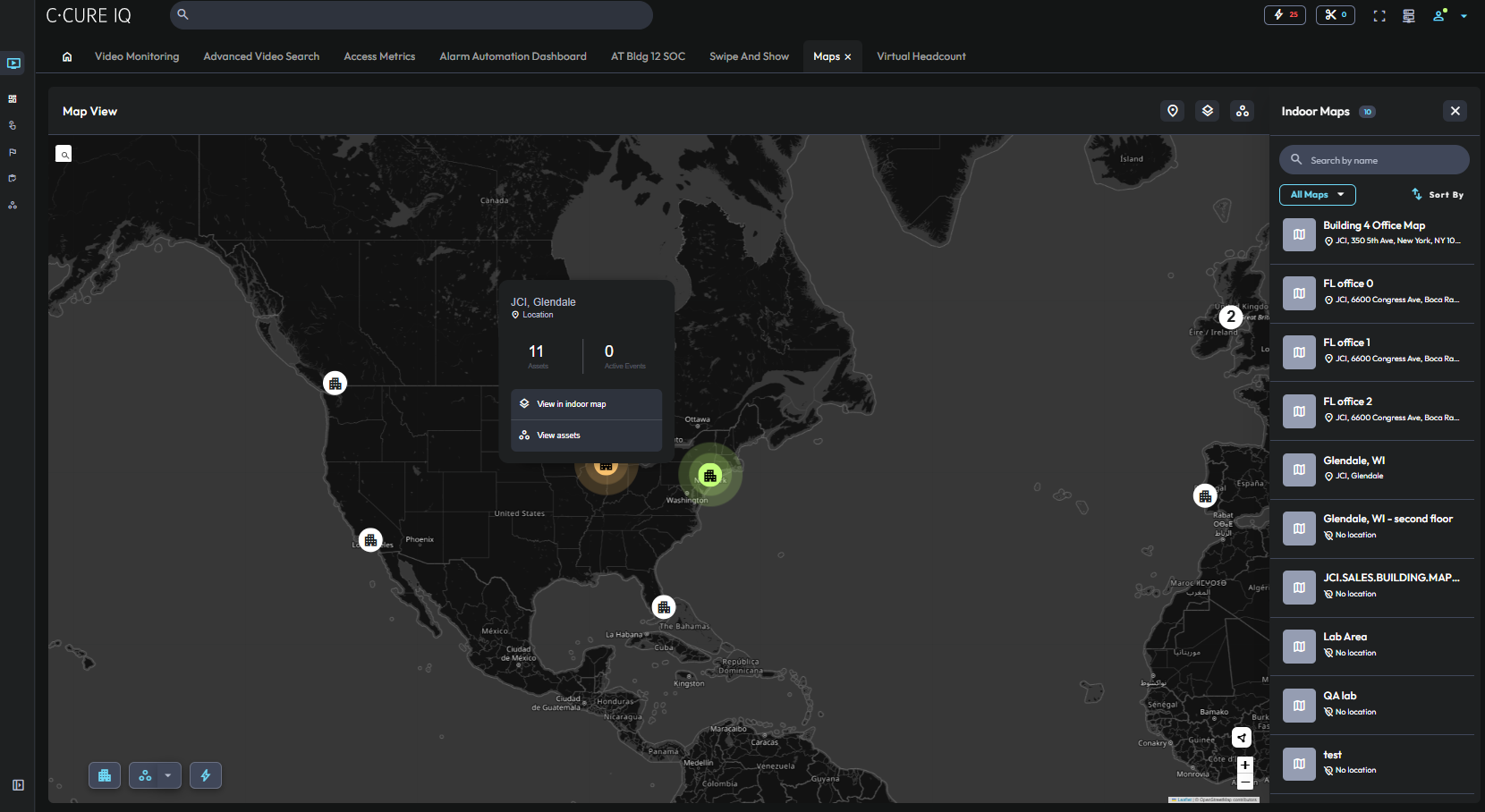Expand the assets filter dropdown arrow
Viewport: 1485px width, 812px height.
(168, 775)
